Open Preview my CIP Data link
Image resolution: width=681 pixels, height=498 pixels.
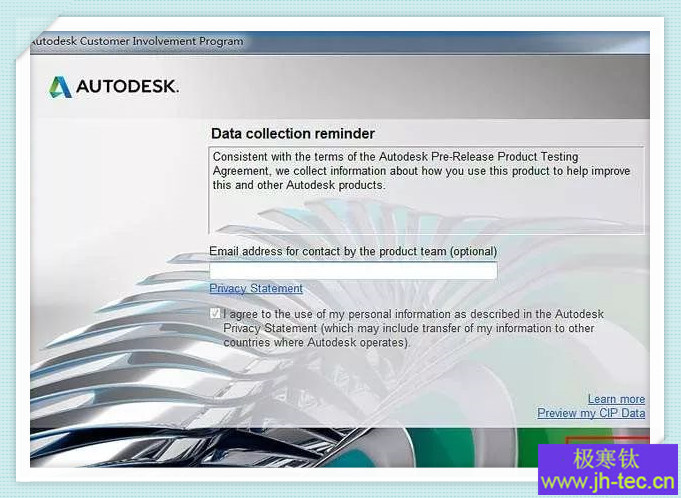(x=591, y=413)
